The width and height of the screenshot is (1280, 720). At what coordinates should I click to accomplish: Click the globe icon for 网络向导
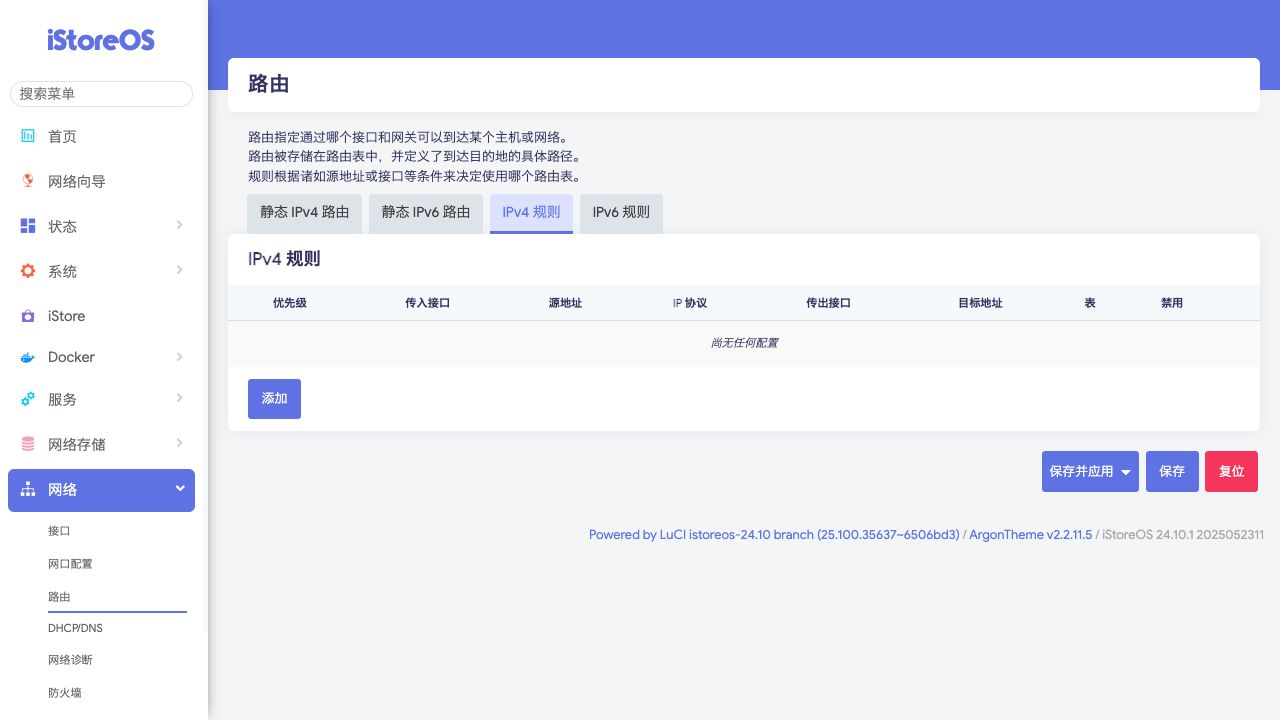(28, 181)
